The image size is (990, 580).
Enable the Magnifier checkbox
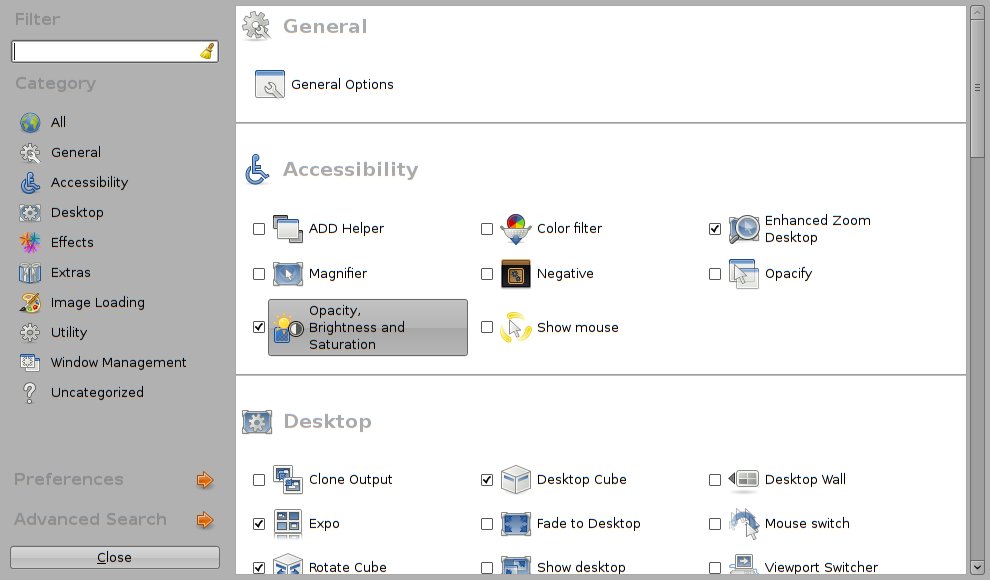pyautogui.click(x=259, y=274)
